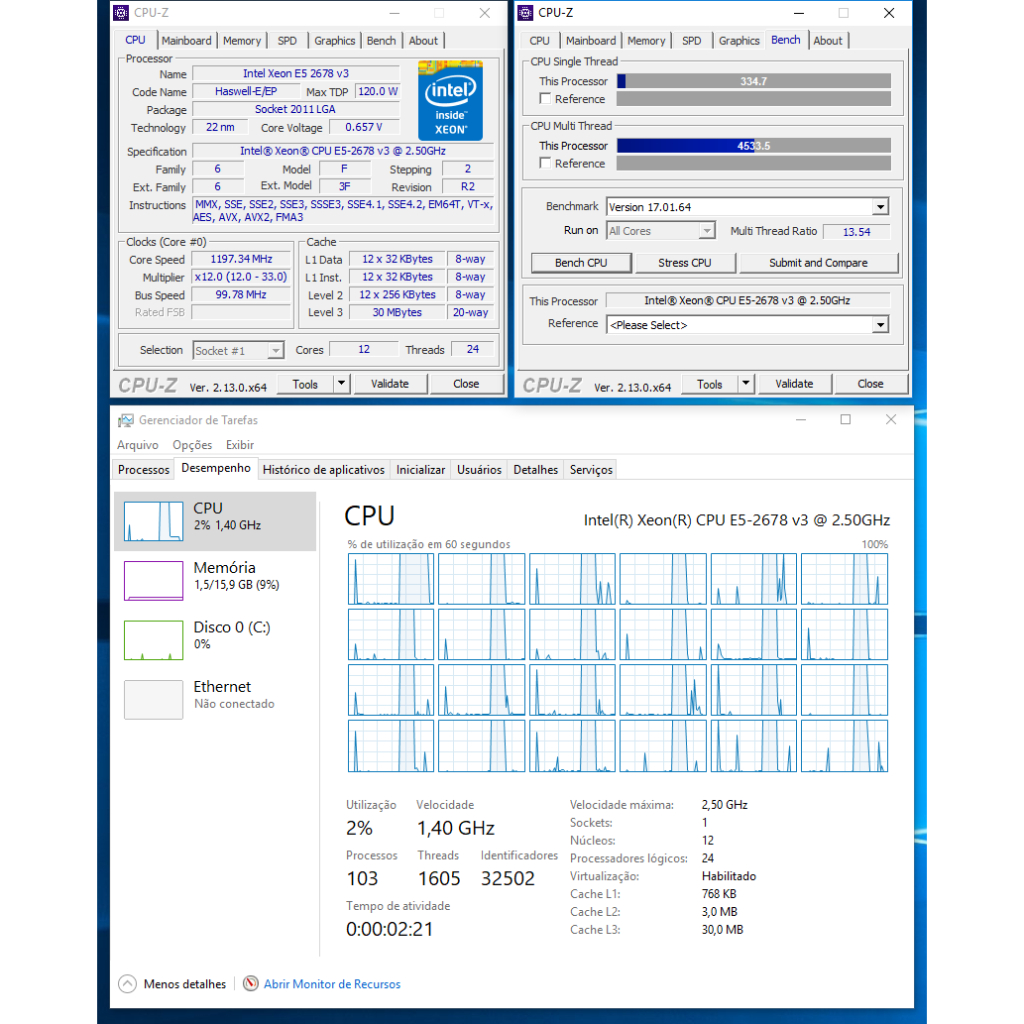Viewport: 1024px width, 1024px height.
Task: Click Close button at bottom of right CPU-Z window
Action: click(871, 383)
